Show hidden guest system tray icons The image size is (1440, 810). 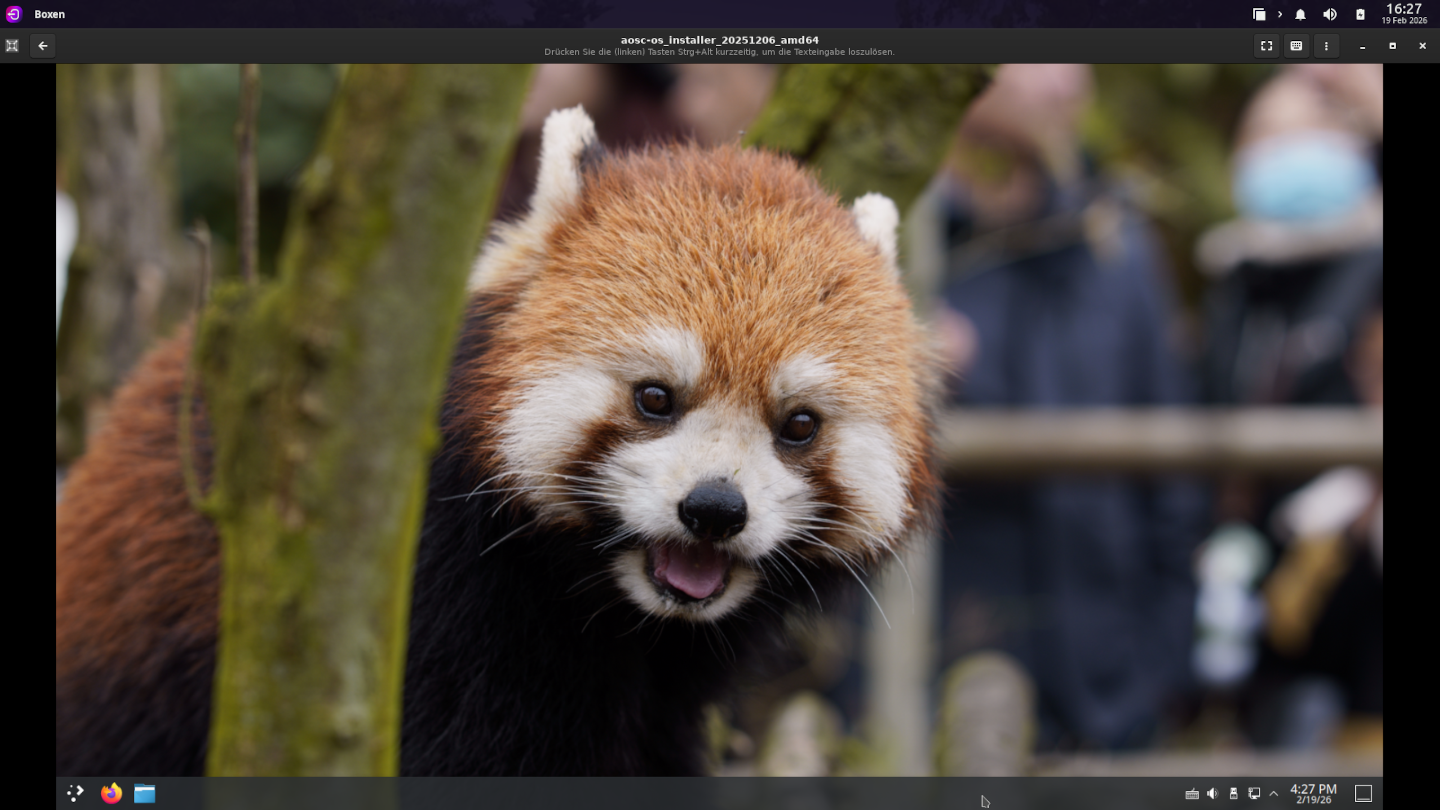1273,793
